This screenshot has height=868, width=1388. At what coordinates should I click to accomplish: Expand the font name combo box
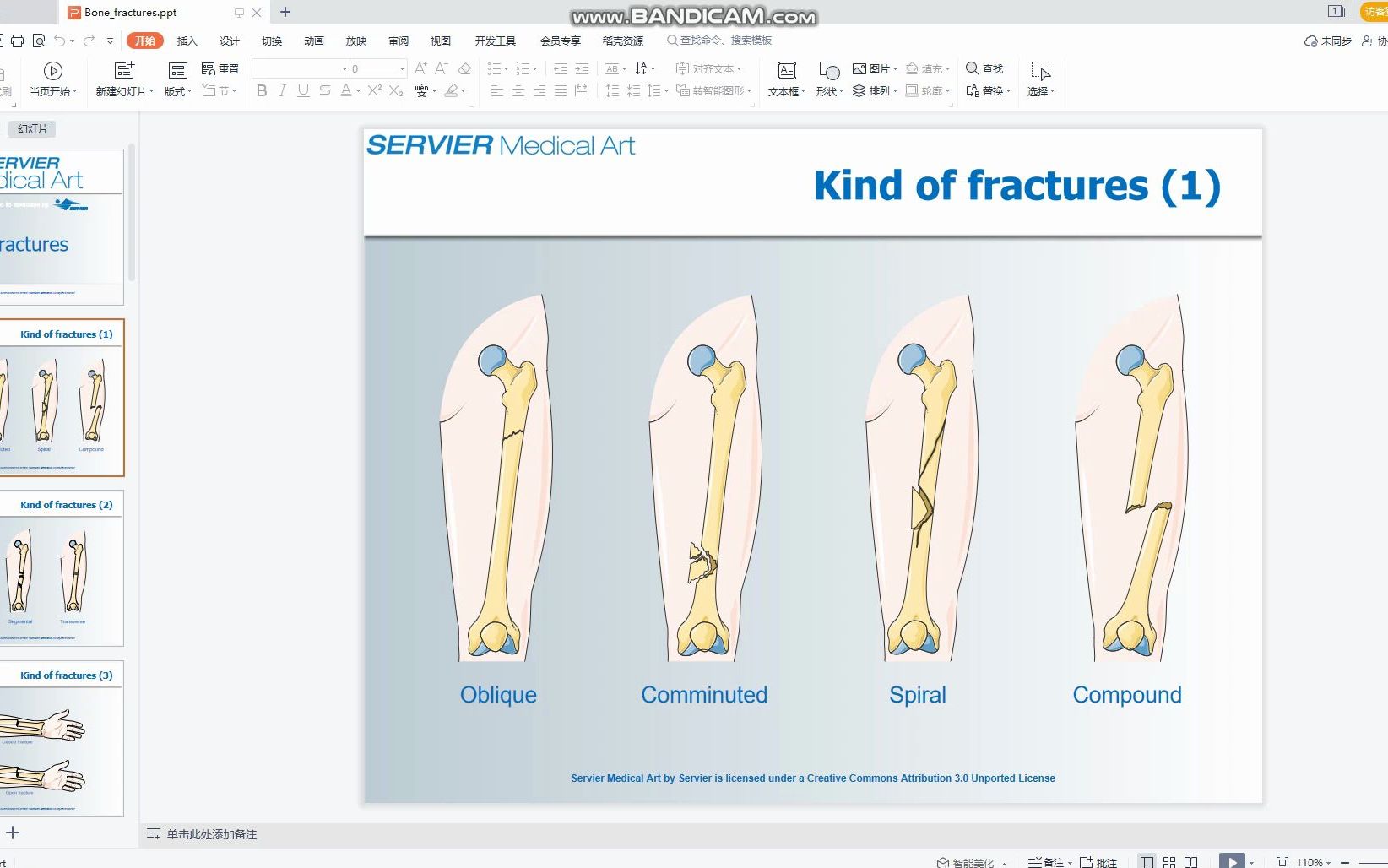click(344, 68)
